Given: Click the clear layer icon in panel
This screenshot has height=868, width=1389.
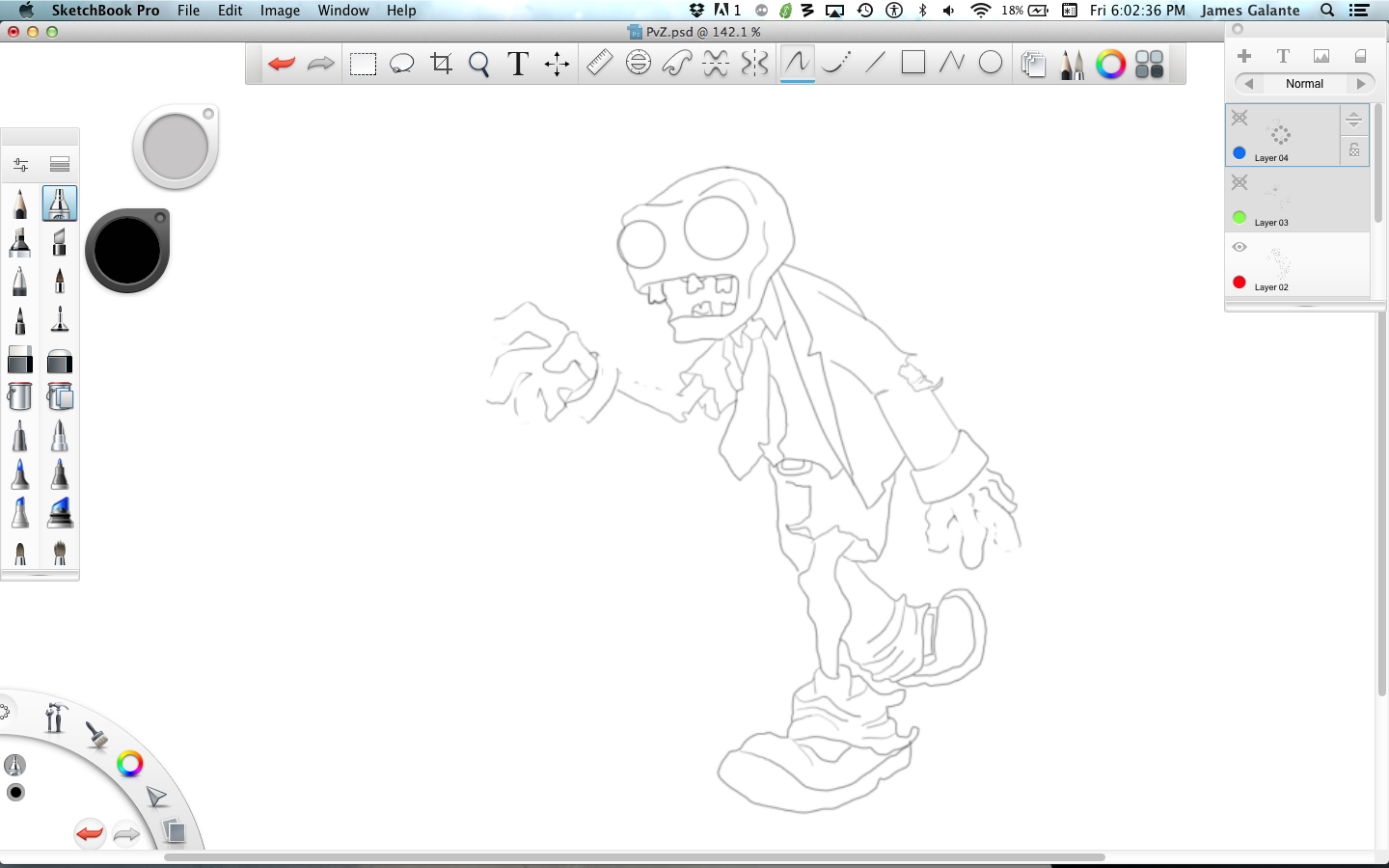Looking at the screenshot, I should [x=1360, y=56].
